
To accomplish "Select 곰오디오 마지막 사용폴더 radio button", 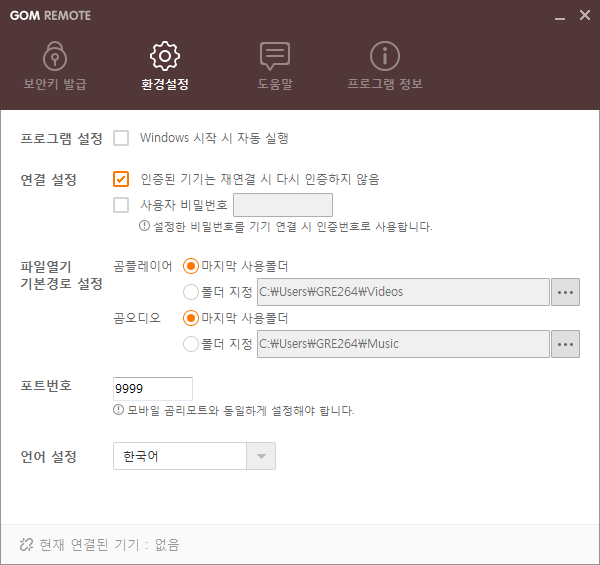I will pyautogui.click(x=191, y=318).
